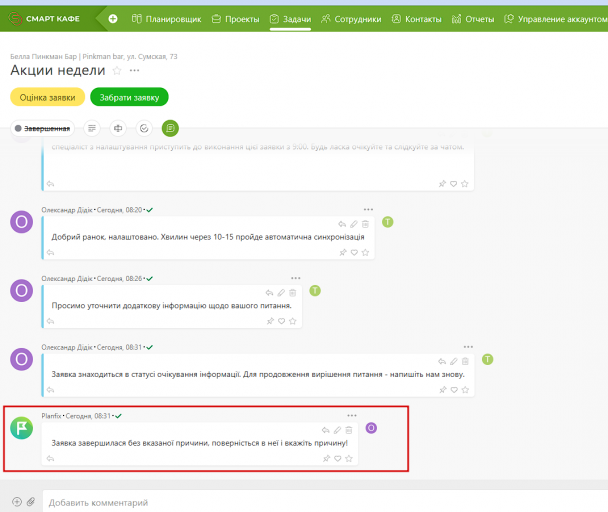Image resolution: width=608 pixels, height=512 pixels.
Task: Like the Planfix comment with heart
Action: click(x=338, y=458)
